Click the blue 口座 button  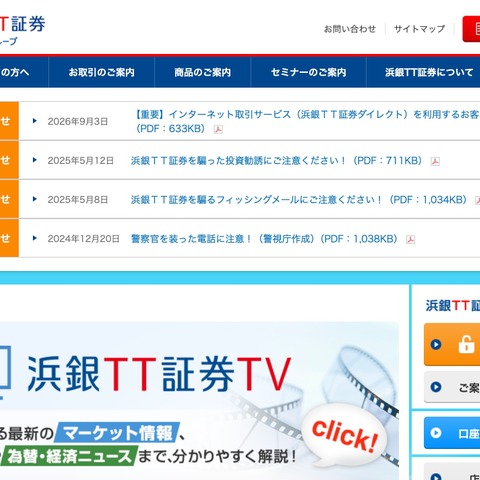(x=452, y=433)
